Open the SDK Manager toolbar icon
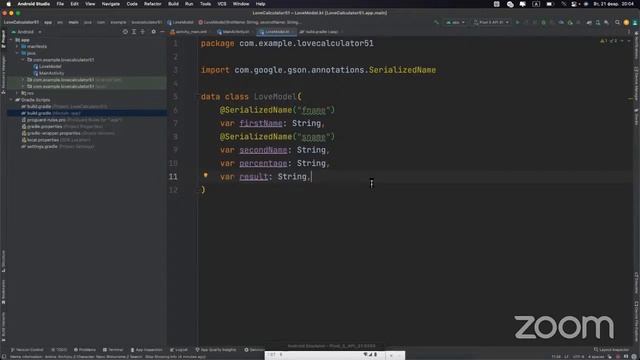640x360 pixels. pyautogui.click(x=607, y=22)
